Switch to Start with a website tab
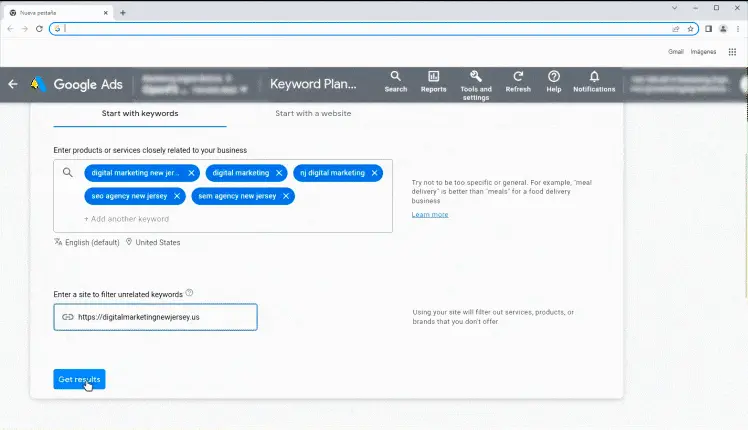The image size is (748, 430). point(313,114)
